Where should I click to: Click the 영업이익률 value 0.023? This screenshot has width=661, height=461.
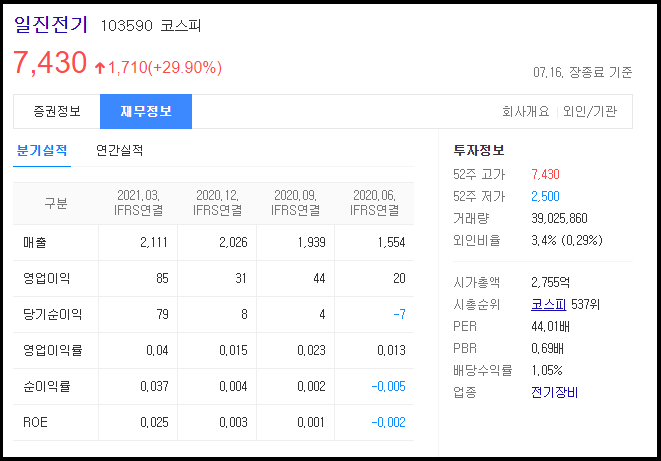(312, 351)
